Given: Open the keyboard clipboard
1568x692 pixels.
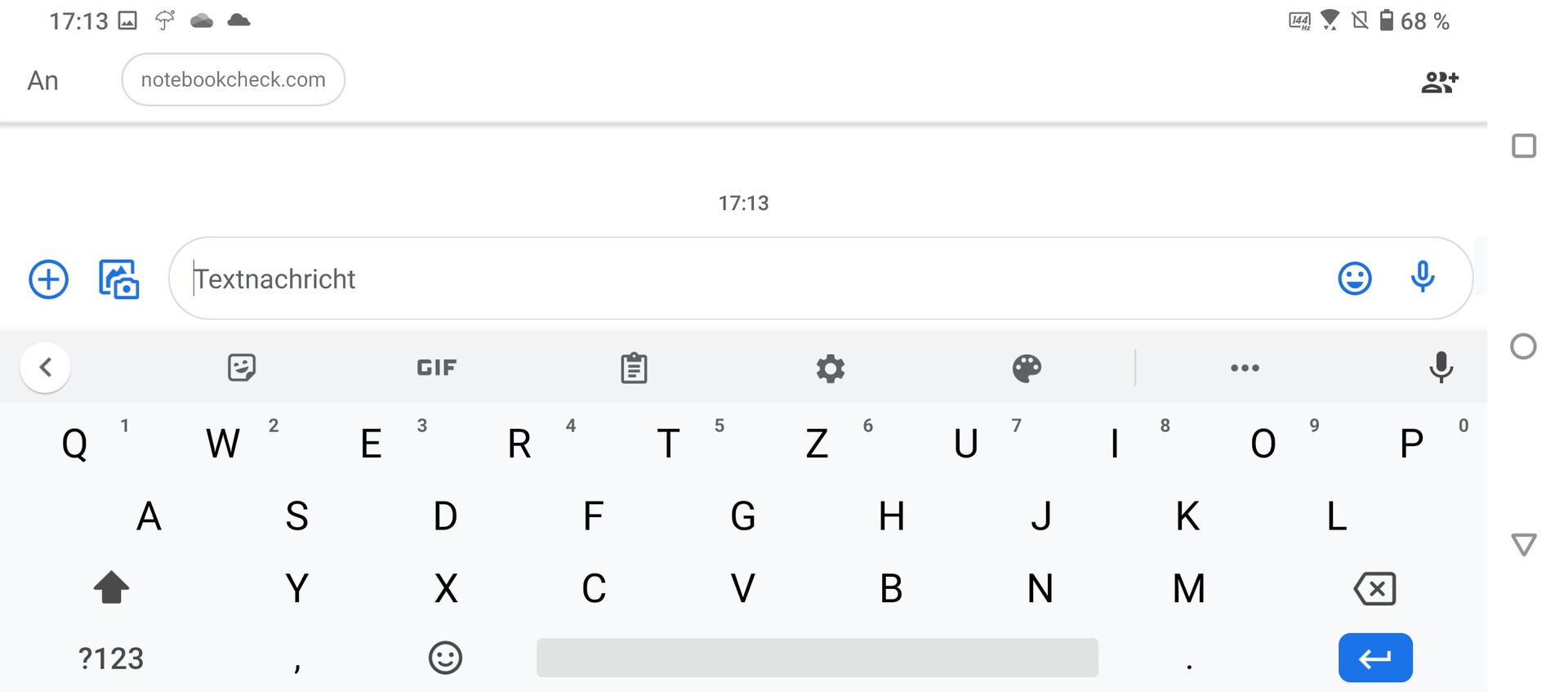Looking at the screenshot, I should (634, 368).
